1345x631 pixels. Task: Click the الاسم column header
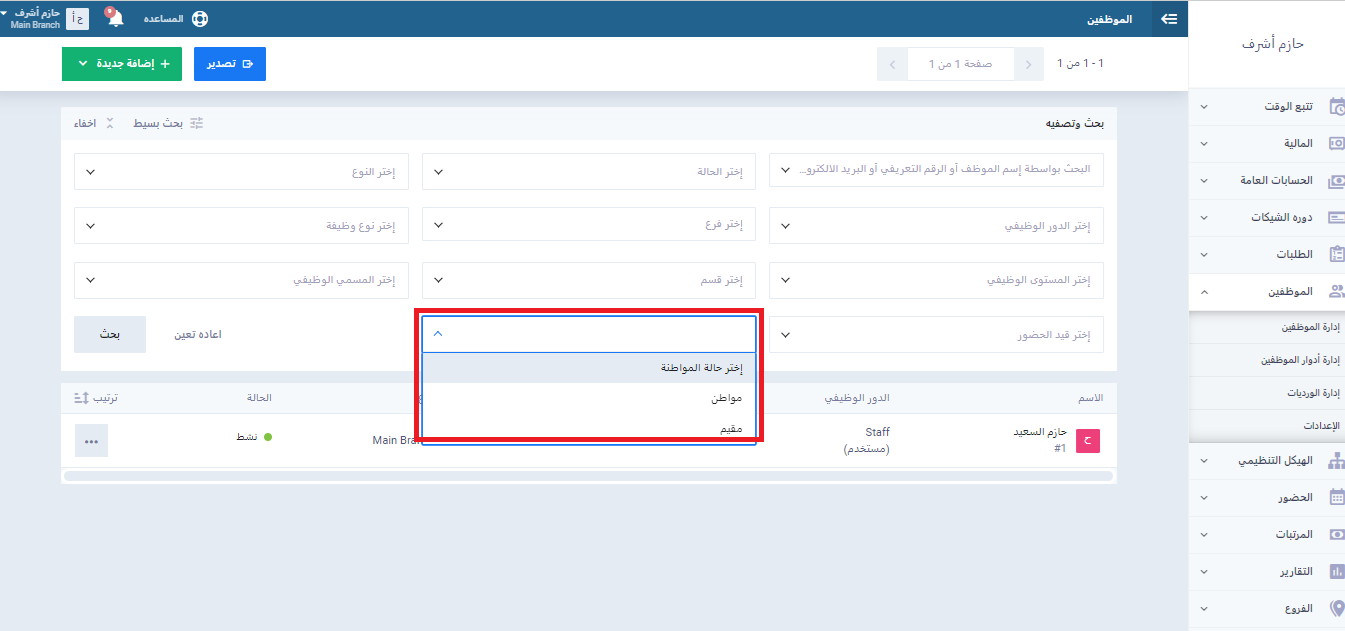tap(1091, 397)
